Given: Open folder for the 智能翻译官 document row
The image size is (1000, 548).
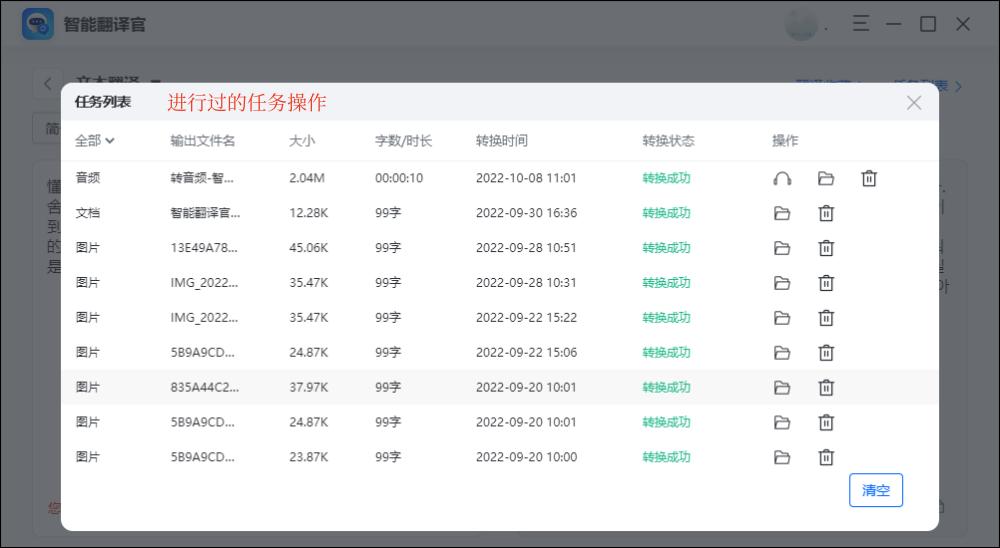Looking at the screenshot, I should (x=782, y=213).
